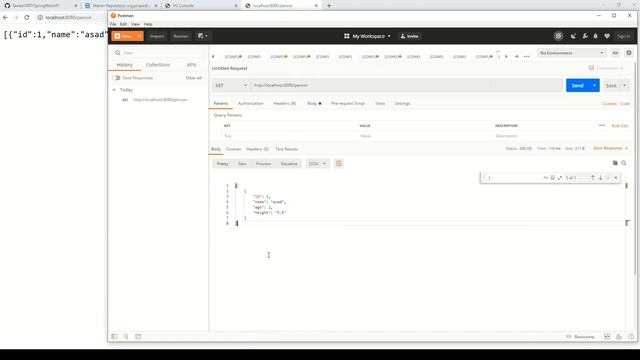
Task: Click the query param Value field
Action: pos(425,136)
